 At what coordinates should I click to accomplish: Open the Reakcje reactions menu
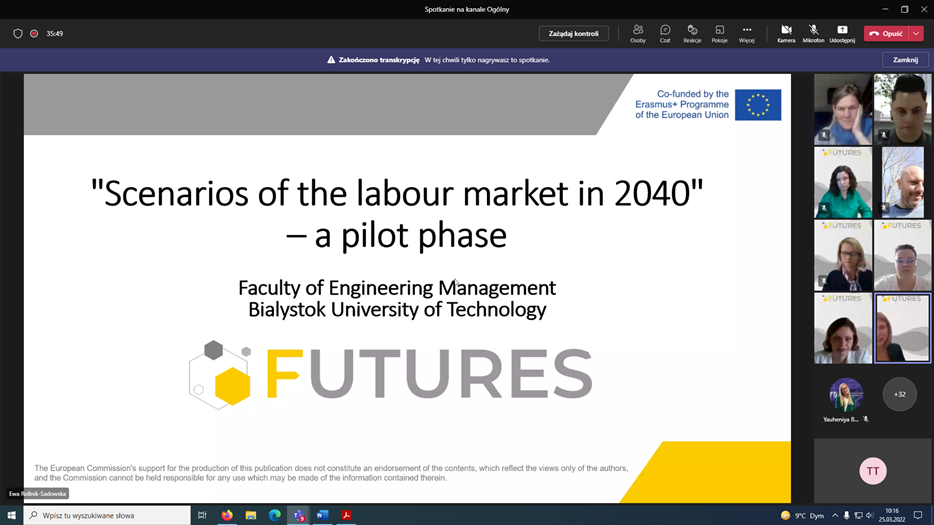[692, 33]
